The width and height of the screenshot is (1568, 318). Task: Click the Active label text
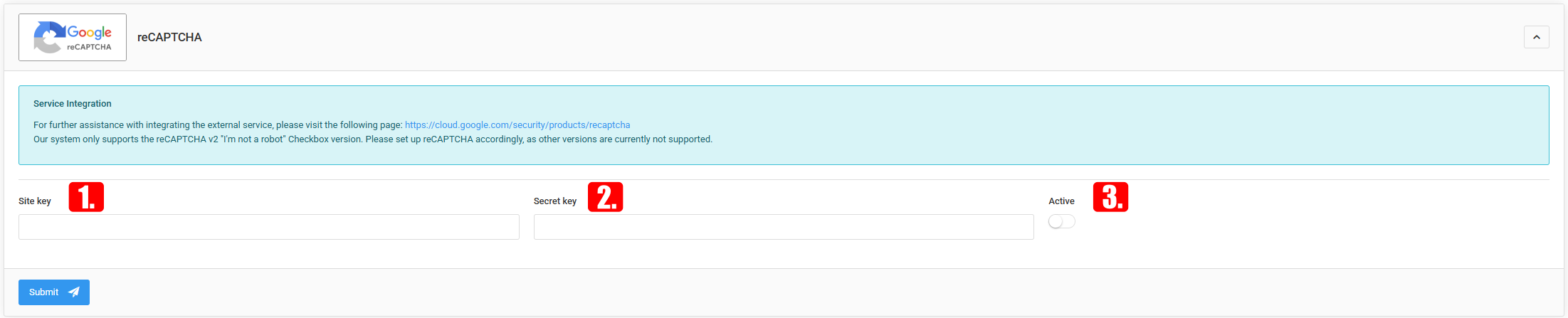(1061, 201)
